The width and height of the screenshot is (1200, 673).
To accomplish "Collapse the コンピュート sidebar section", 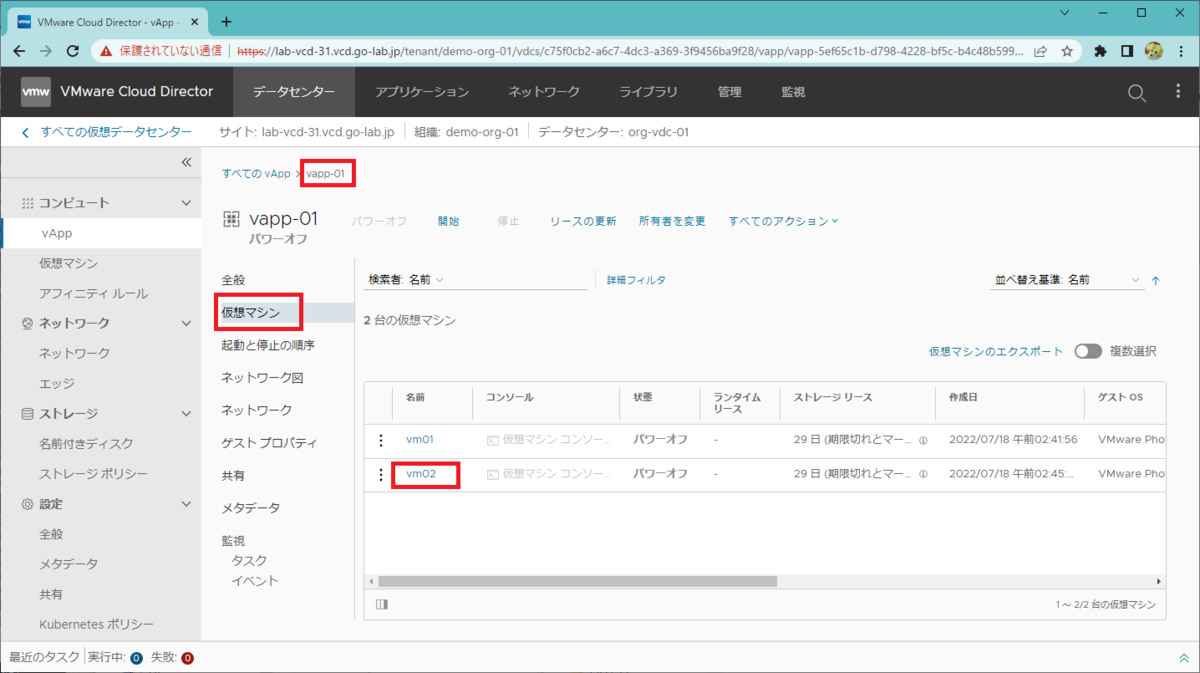I will 186,203.
